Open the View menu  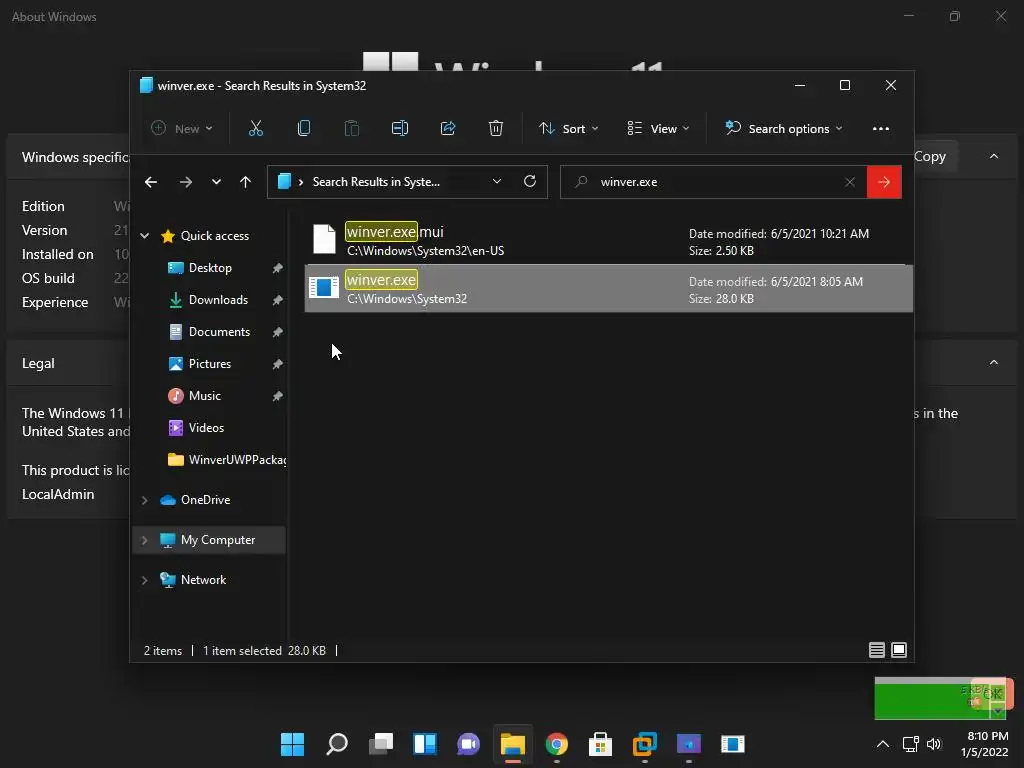pyautogui.click(x=658, y=129)
